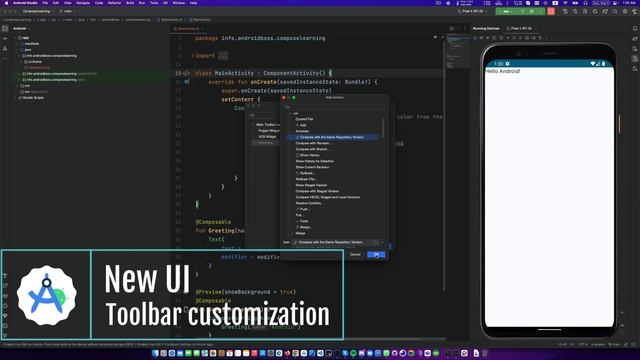
Task: Select 'Annotate' in action list
Action: 302,131
